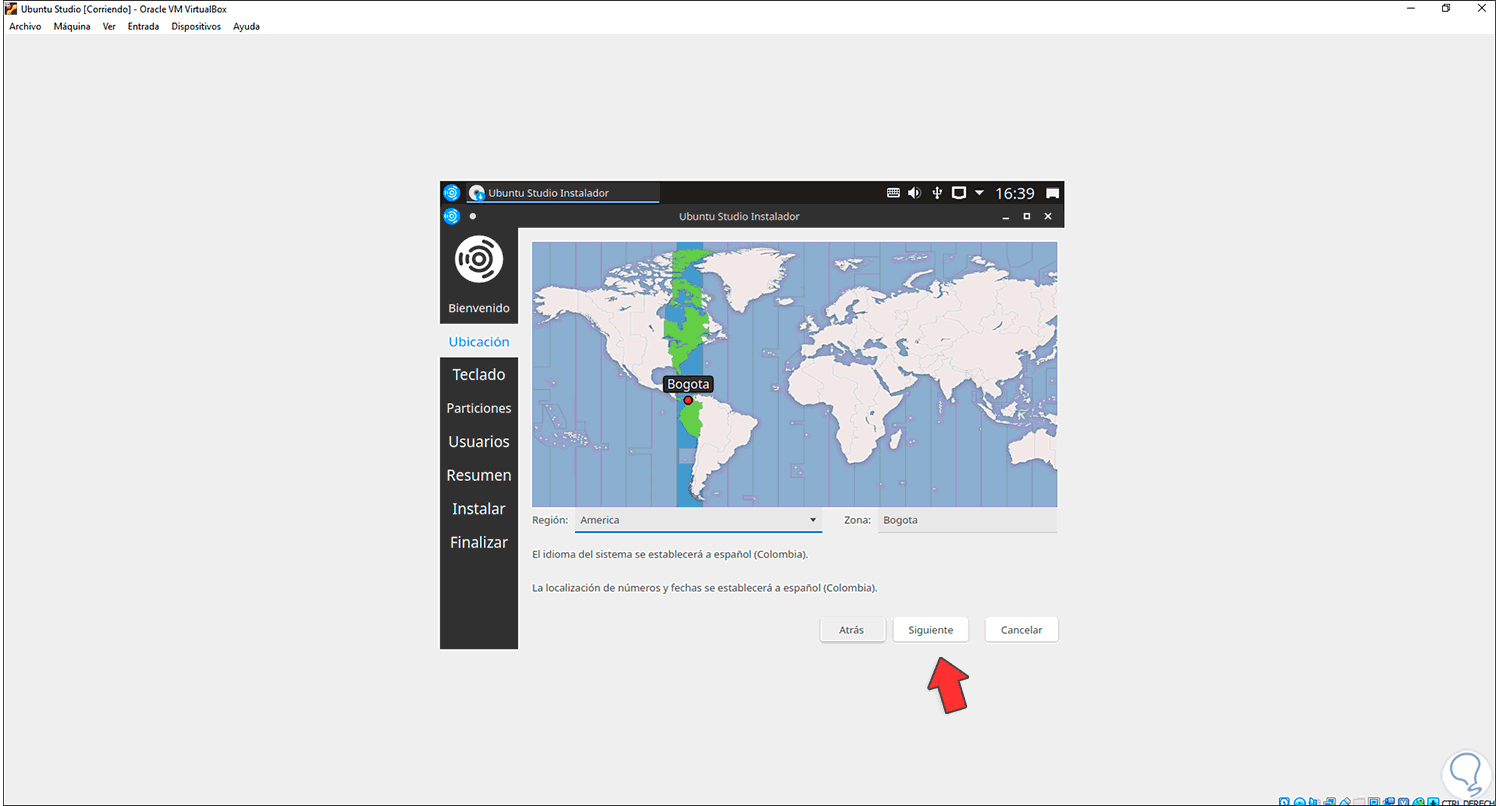
Task: Minimize the Ubuntu Studio Instalador window
Action: [1004, 216]
